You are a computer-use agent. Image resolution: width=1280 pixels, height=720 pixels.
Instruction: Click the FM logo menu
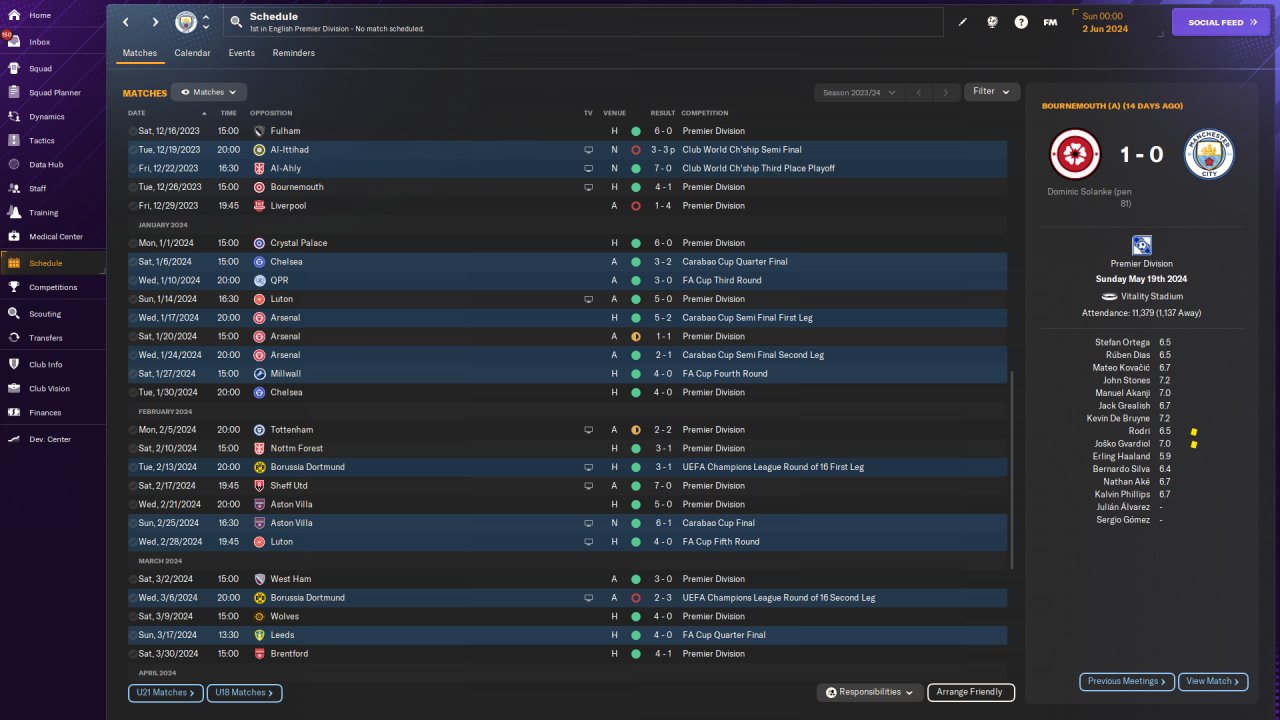[x=1050, y=22]
